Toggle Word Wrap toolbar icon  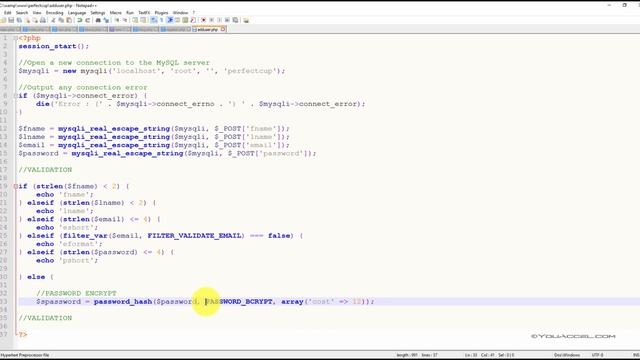point(153,20)
